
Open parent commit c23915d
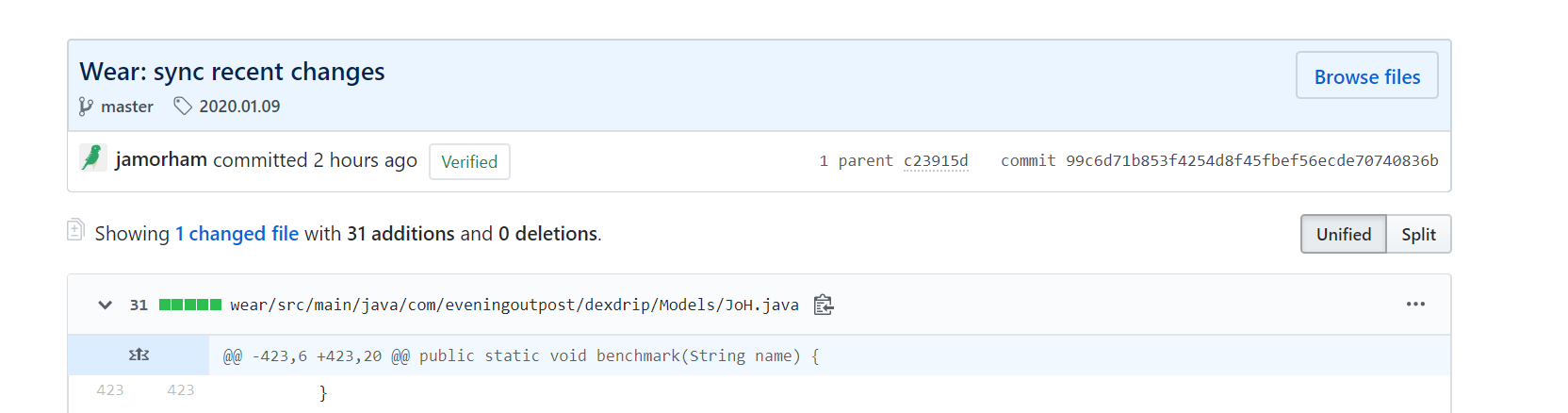pyautogui.click(x=936, y=161)
